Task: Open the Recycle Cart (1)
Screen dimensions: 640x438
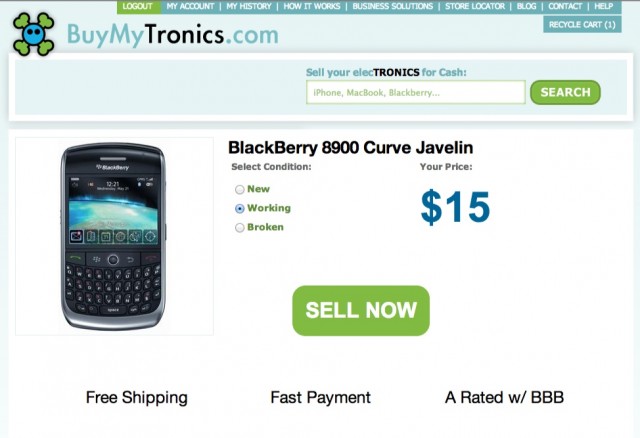Action: [582, 24]
